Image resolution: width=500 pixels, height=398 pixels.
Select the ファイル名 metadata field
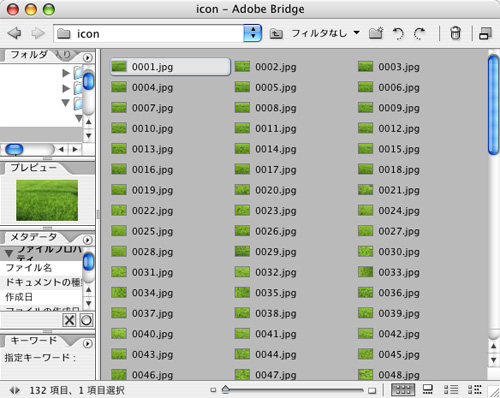(x=41, y=268)
